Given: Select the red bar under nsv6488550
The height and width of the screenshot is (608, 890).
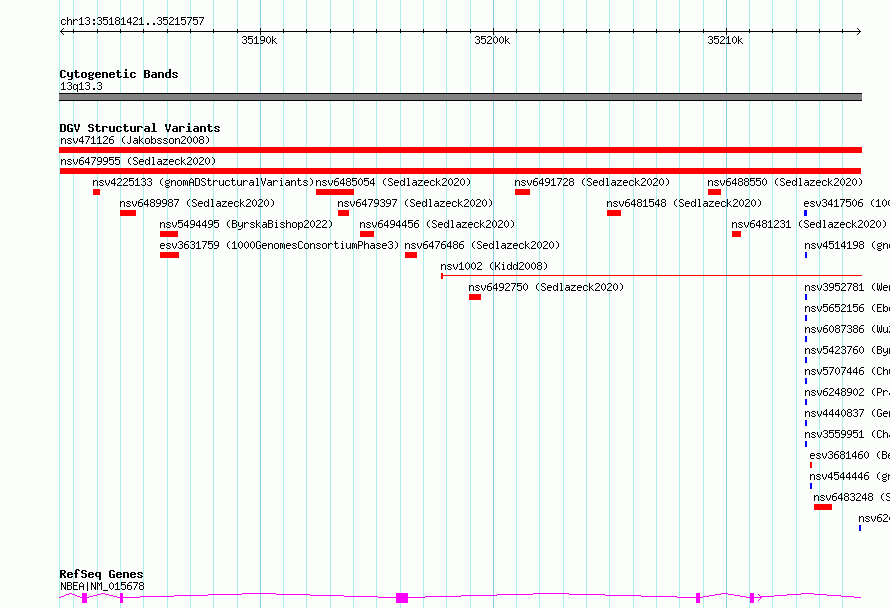Looking at the screenshot, I should point(714,192).
